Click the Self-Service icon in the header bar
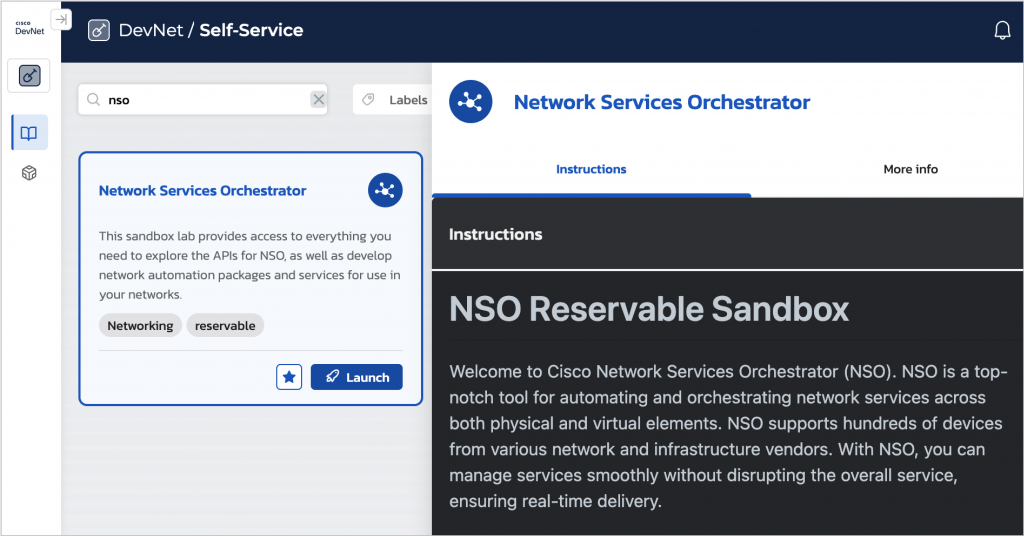 [99, 31]
